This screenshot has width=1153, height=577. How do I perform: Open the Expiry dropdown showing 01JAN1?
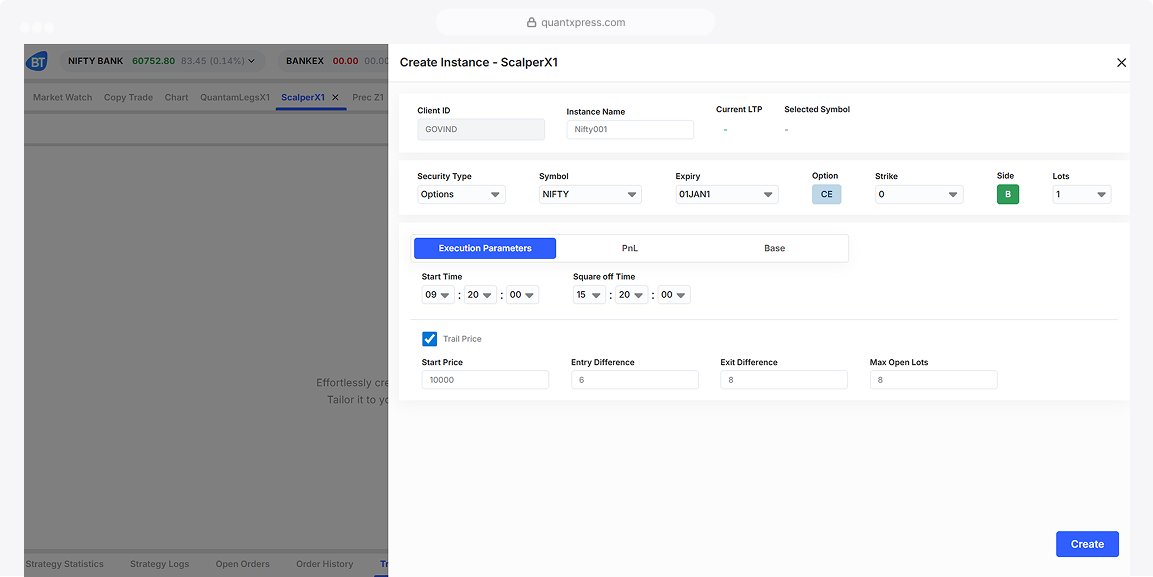727,194
